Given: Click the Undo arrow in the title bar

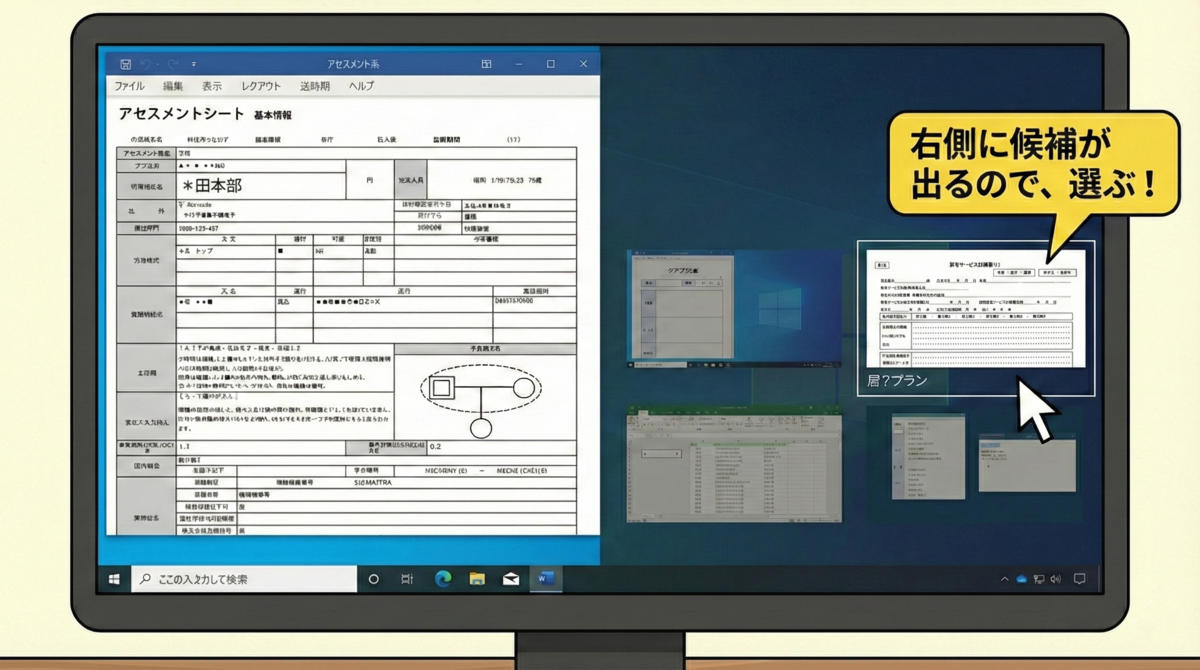Looking at the screenshot, I should pyautogui.click(x=146, y=64).
